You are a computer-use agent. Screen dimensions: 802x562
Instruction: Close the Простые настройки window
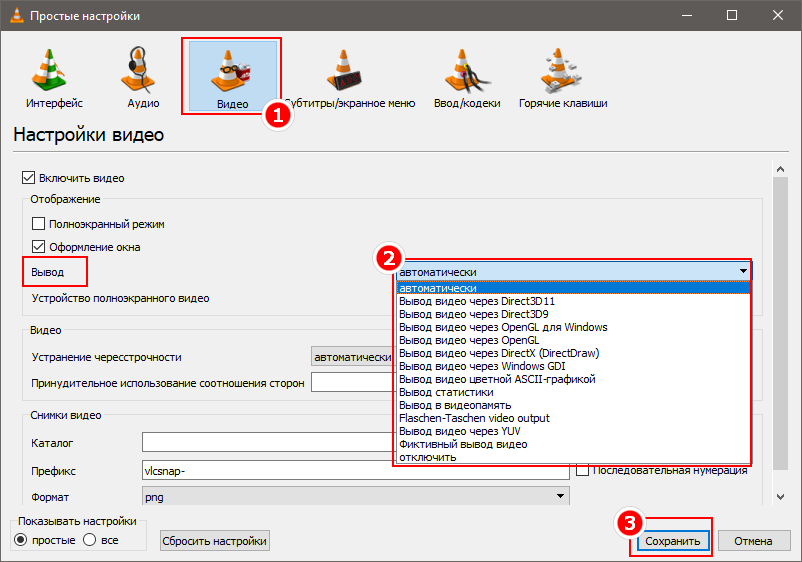[777, 15]
